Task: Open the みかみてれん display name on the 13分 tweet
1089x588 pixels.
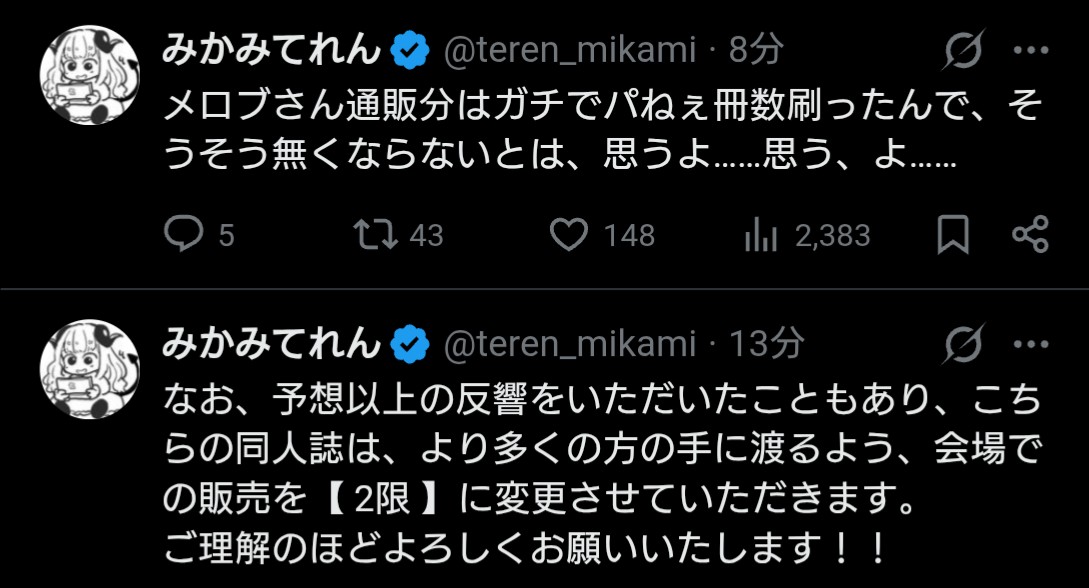Action: [x=272, y=344]
